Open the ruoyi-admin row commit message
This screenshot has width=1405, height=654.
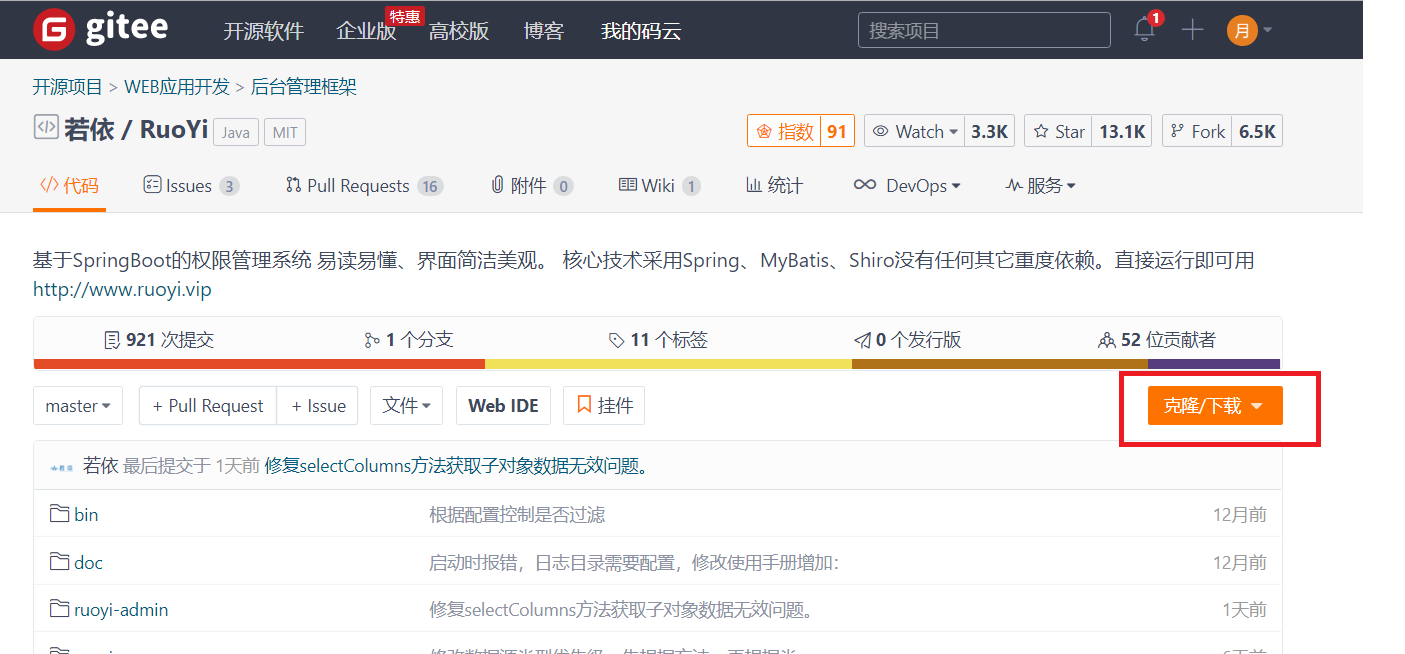[621, 609]
